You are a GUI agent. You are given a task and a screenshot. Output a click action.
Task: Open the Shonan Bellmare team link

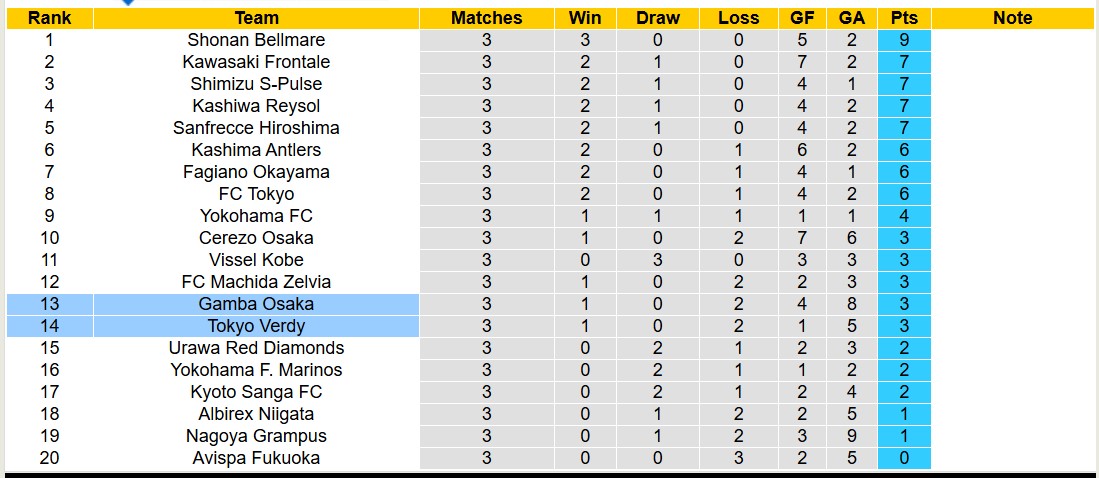click(256, 40)
